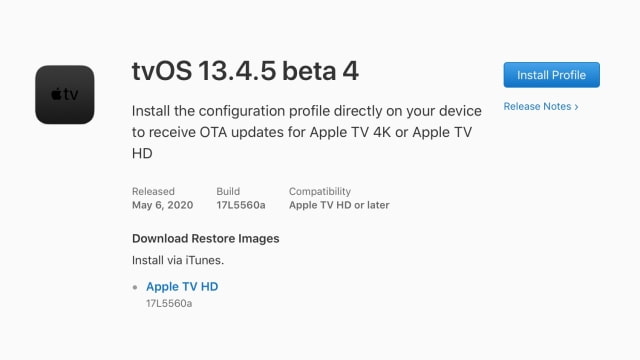640x360 pixels.
Task: Click the Compatibility value Apple TV HD or later
Action: 339,205
